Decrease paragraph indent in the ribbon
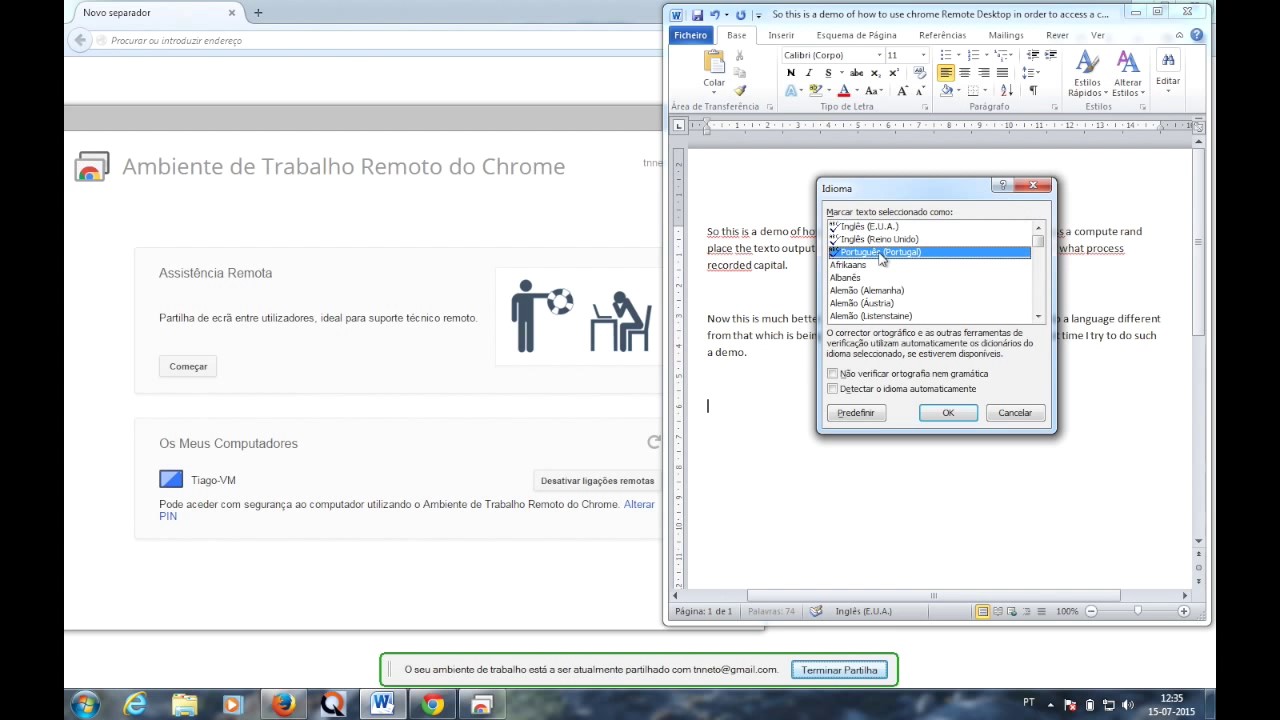Image resolution: width=1280 pixels, height=720 pixels. coord(1033,55)
